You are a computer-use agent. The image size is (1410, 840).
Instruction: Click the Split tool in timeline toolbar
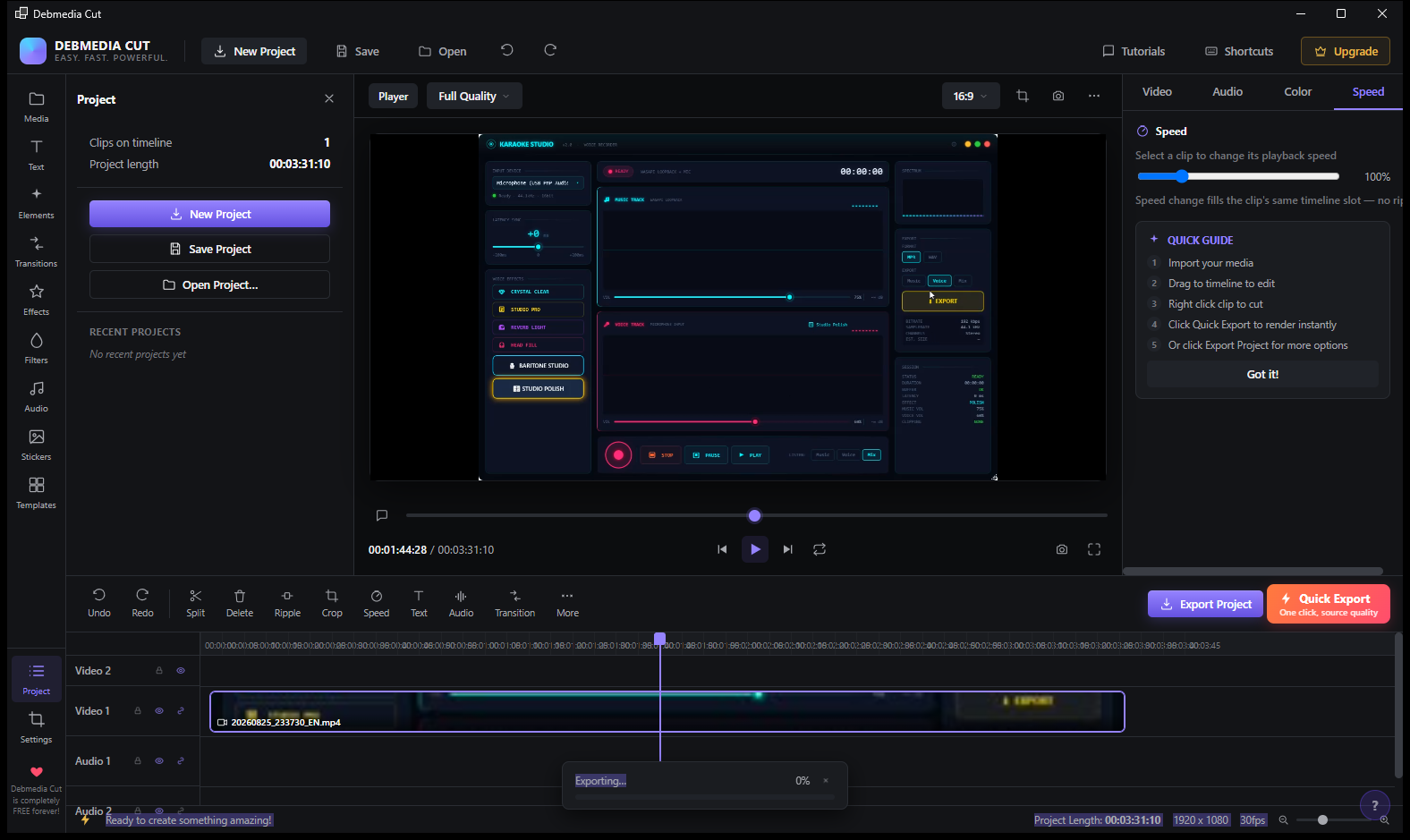[195, 603]
